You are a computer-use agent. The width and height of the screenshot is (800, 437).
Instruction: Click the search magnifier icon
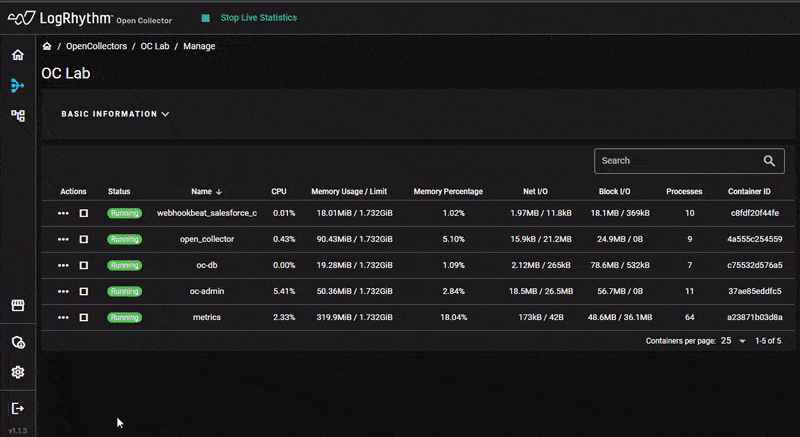pos(769,161)
